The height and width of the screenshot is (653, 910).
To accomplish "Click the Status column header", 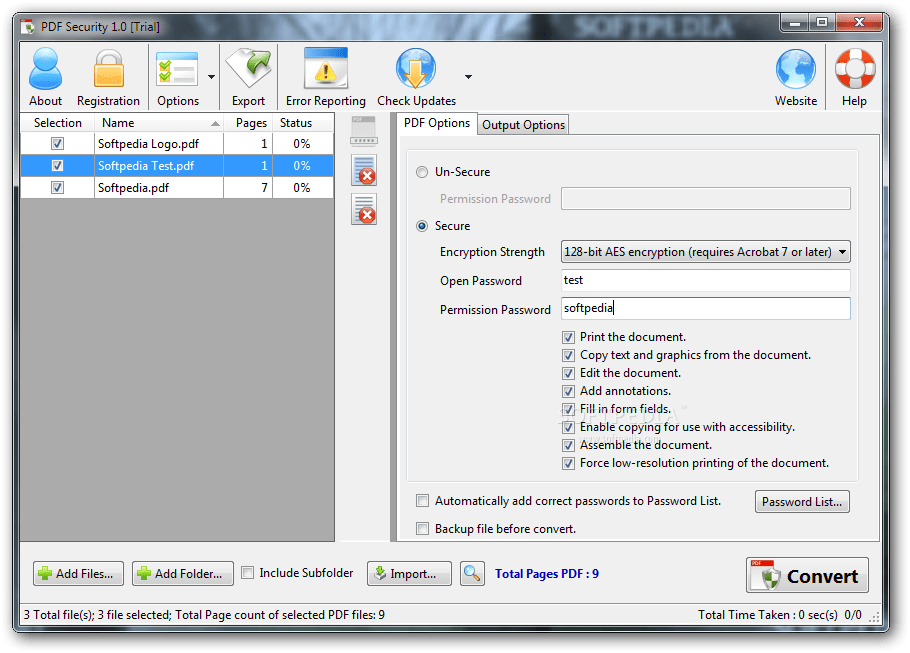I will [303, 123].
